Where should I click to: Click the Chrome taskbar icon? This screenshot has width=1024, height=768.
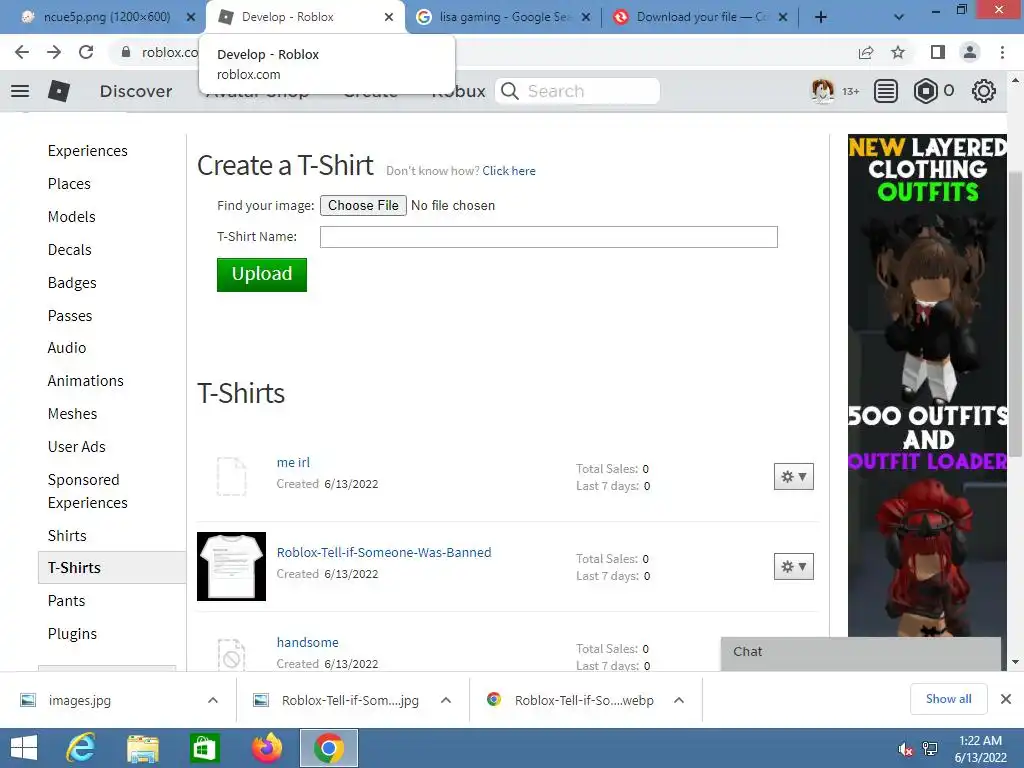pyautogui.click(x=328, y=748)
